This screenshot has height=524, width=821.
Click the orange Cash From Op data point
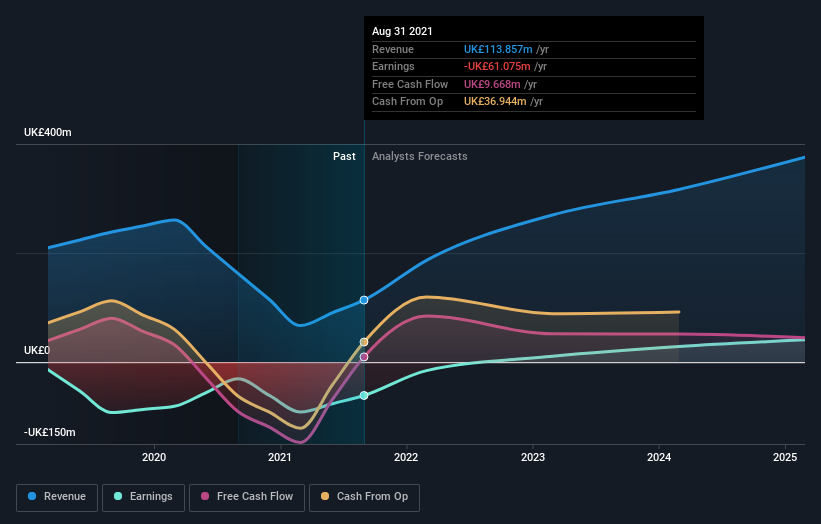(x=364, y=342)
